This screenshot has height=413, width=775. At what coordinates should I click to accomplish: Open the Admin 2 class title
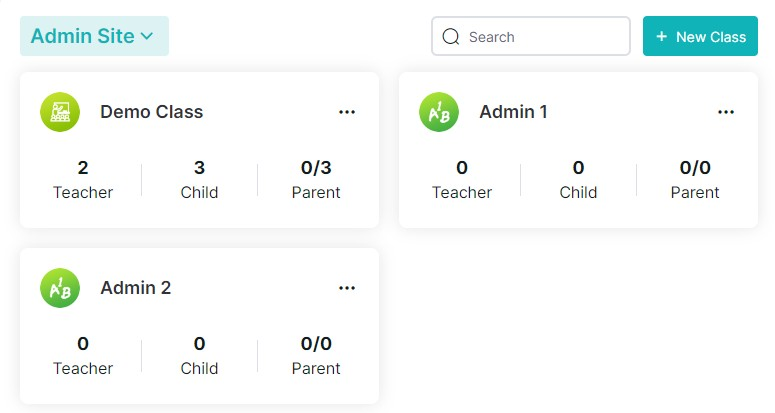click(136, 288)
